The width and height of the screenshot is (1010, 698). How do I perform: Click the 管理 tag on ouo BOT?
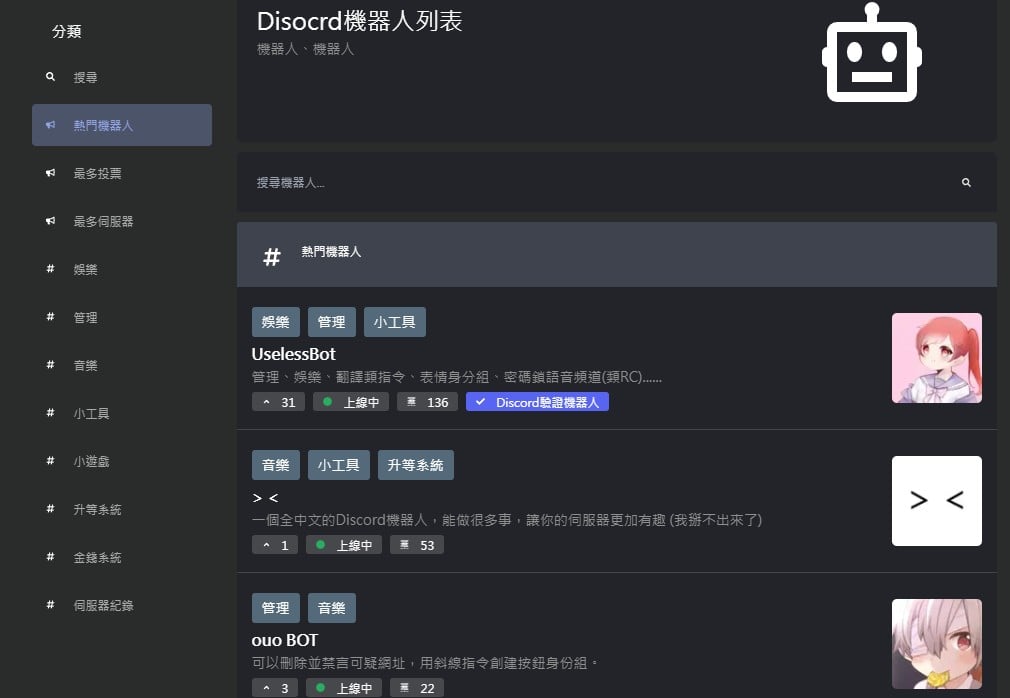click(x=276, y=608)
